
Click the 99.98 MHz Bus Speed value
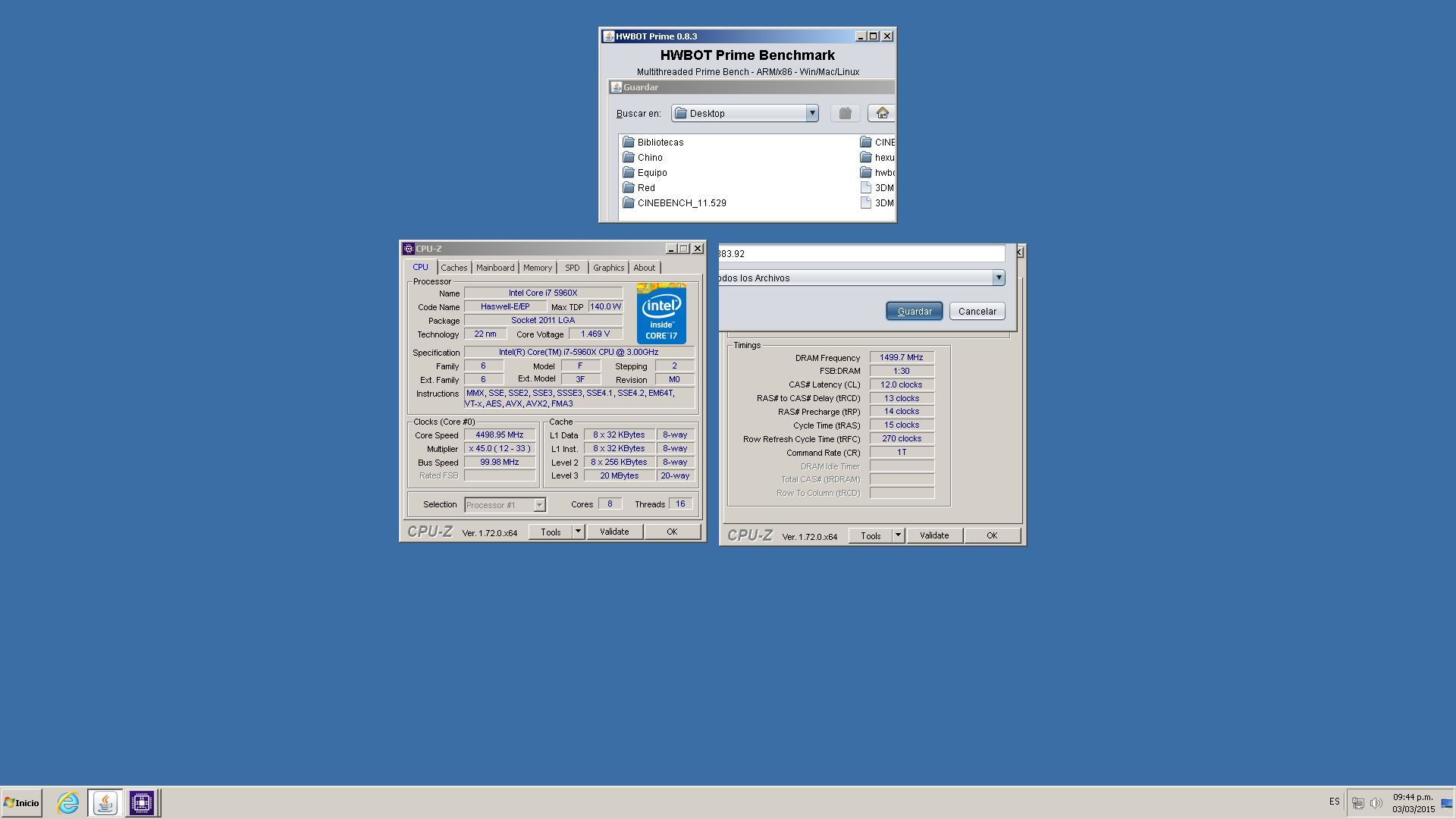500,462
